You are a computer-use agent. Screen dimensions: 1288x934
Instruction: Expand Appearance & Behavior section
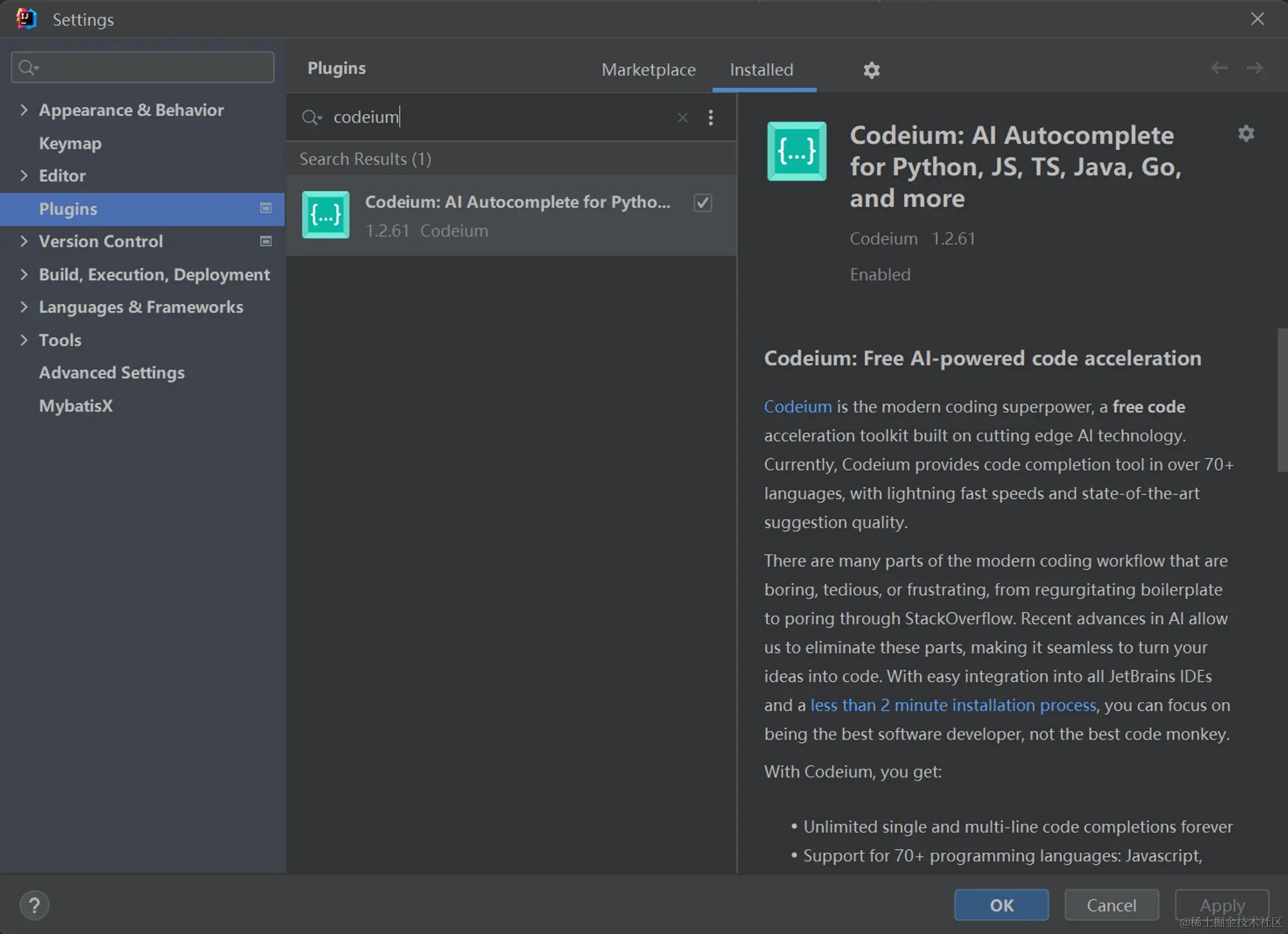click(24, 110)
